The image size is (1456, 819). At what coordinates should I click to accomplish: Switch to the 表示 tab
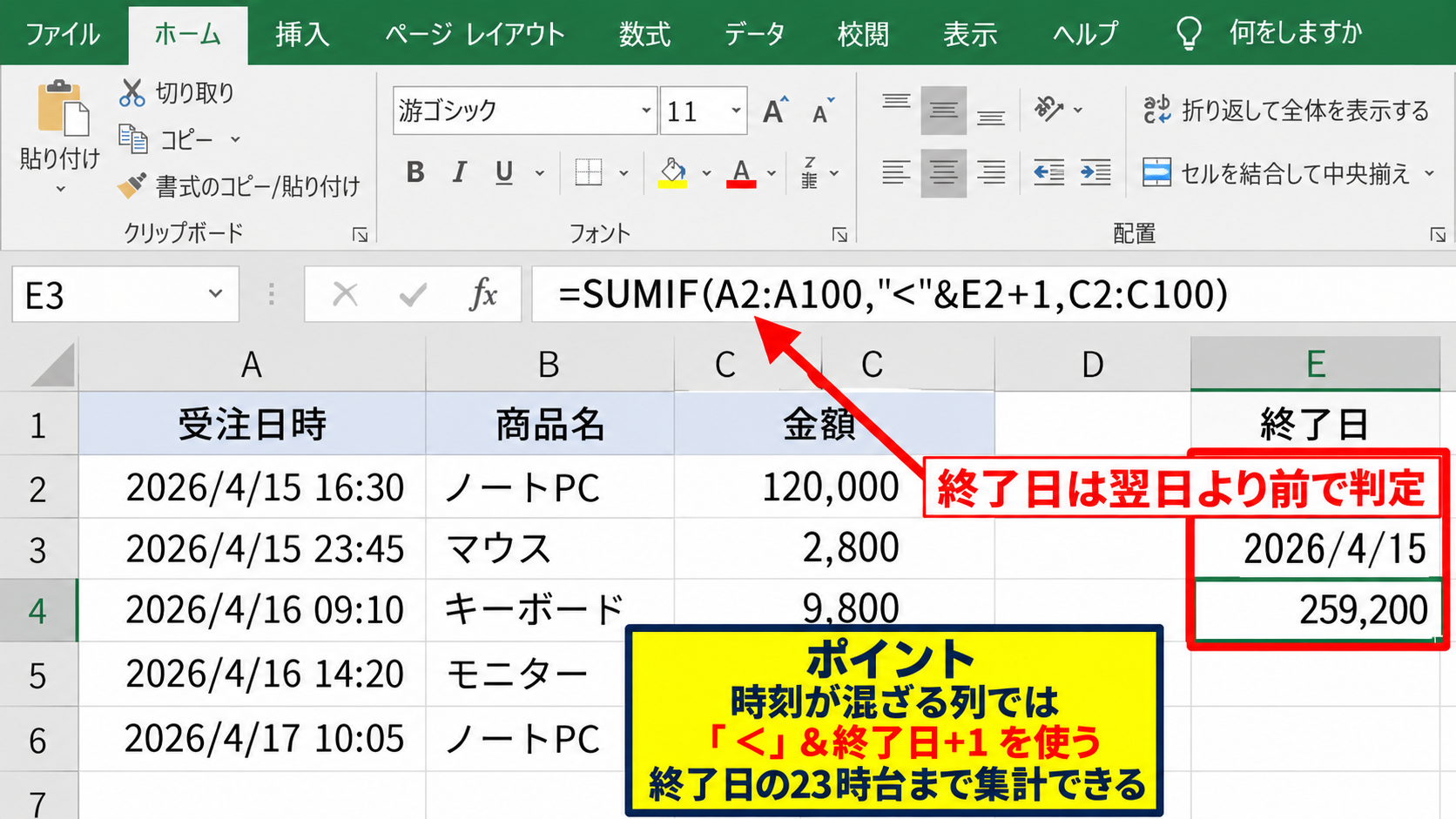pos(970,34)
